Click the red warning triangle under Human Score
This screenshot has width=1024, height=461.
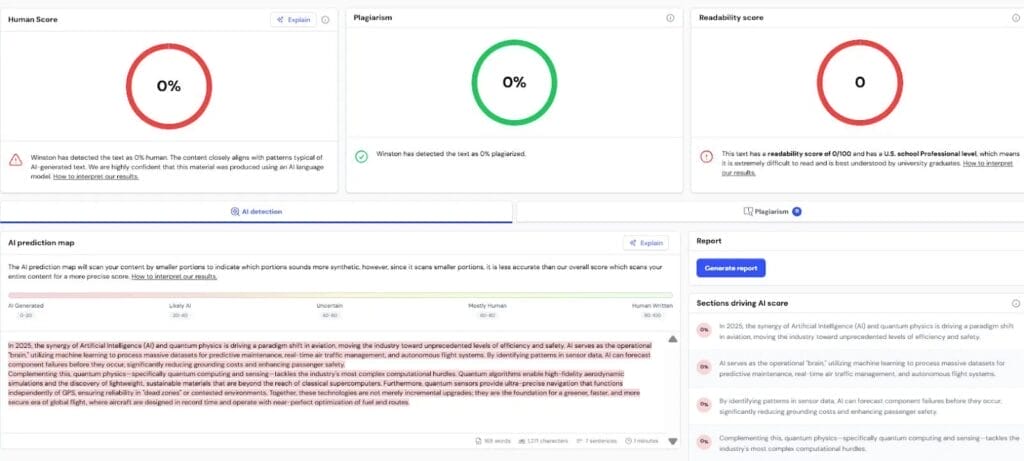point(16,159)
